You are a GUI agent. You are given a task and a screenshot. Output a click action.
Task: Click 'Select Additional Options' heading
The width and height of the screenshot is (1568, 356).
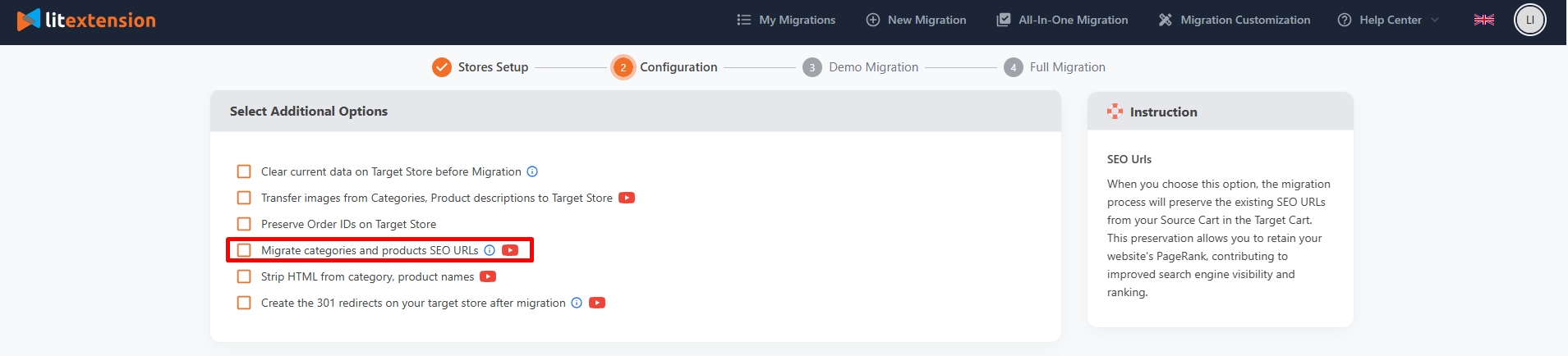[x=309, y=111]
